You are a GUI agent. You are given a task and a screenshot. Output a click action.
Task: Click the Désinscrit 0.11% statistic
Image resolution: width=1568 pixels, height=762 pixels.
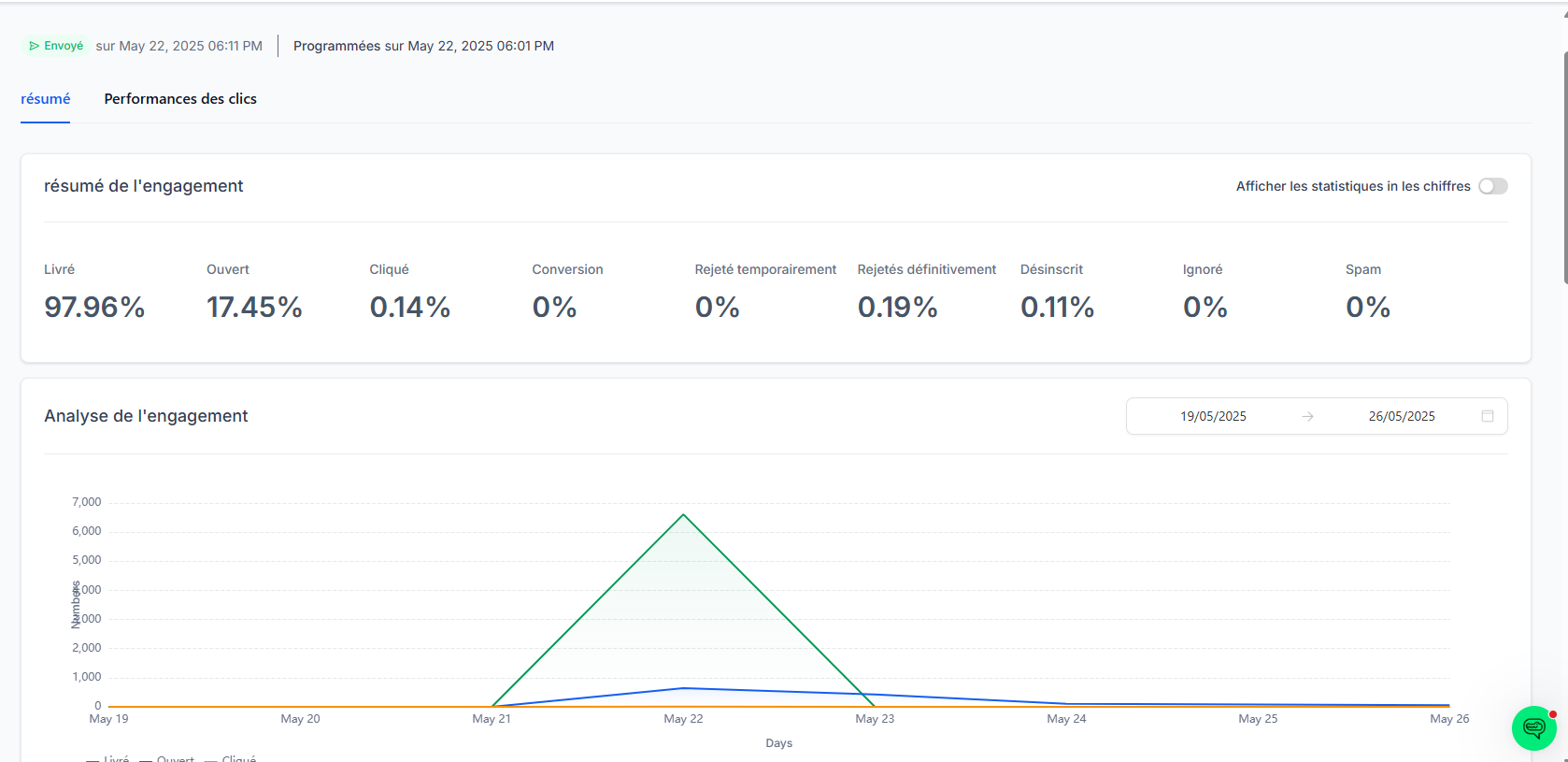(1057, 307)
